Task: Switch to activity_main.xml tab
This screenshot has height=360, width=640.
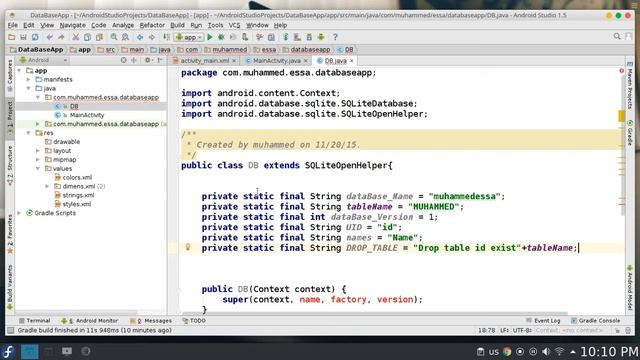Action: 204,60
